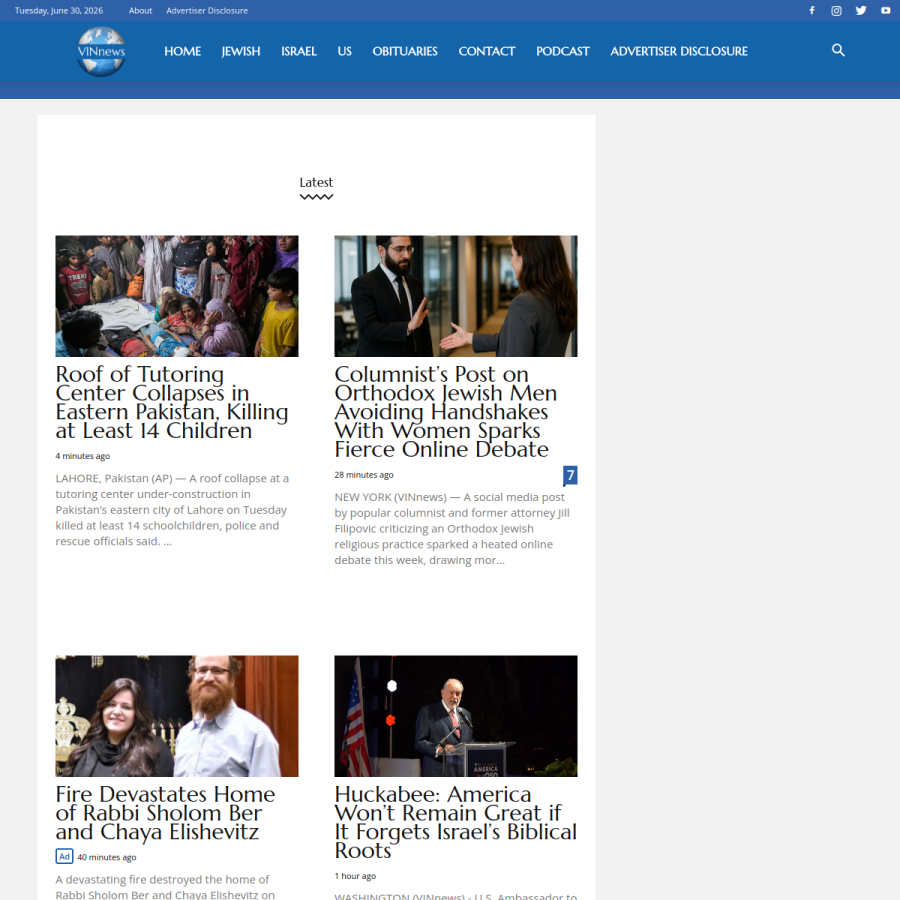This screenshot has width=900, height=900.
Task: Open the VINnews Instagram icon
Action: point(836,10)
